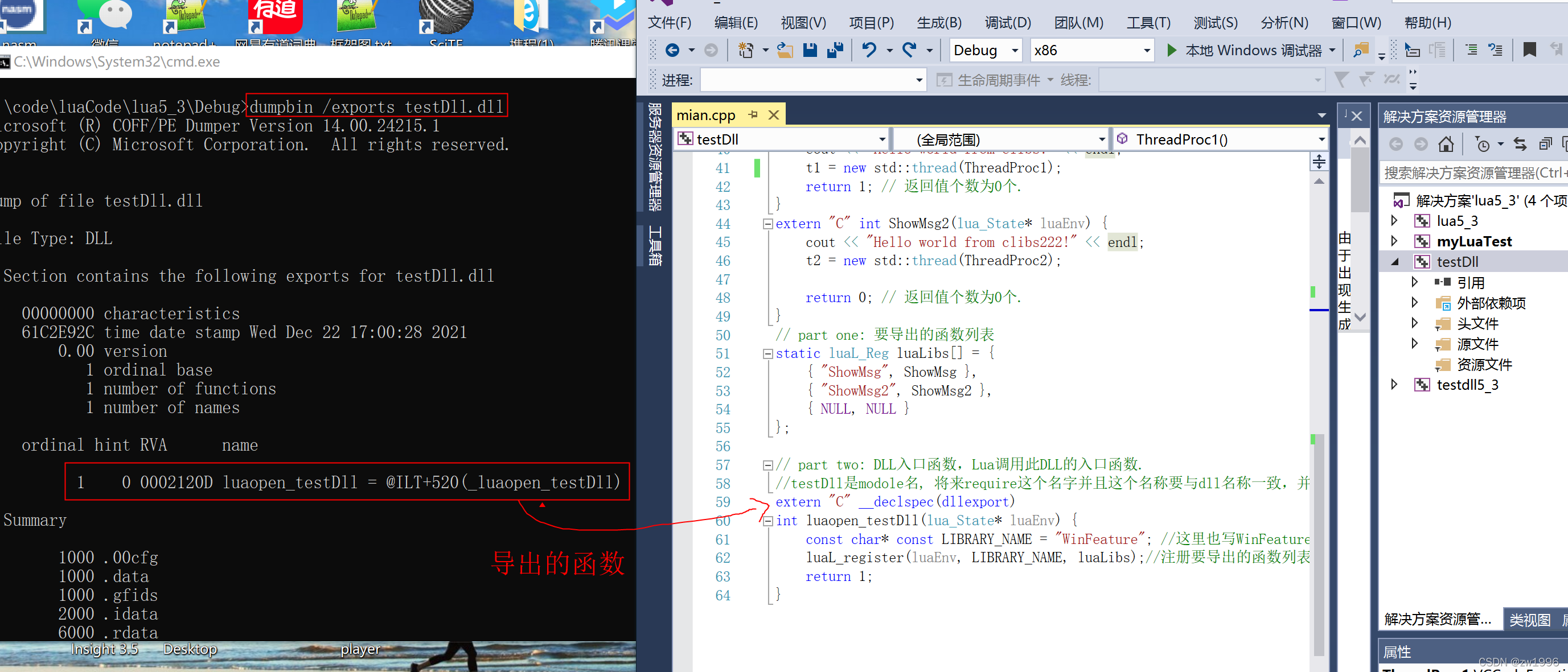
Task: Expand the 头文件 folder node
Action: tap(1415, 323)
